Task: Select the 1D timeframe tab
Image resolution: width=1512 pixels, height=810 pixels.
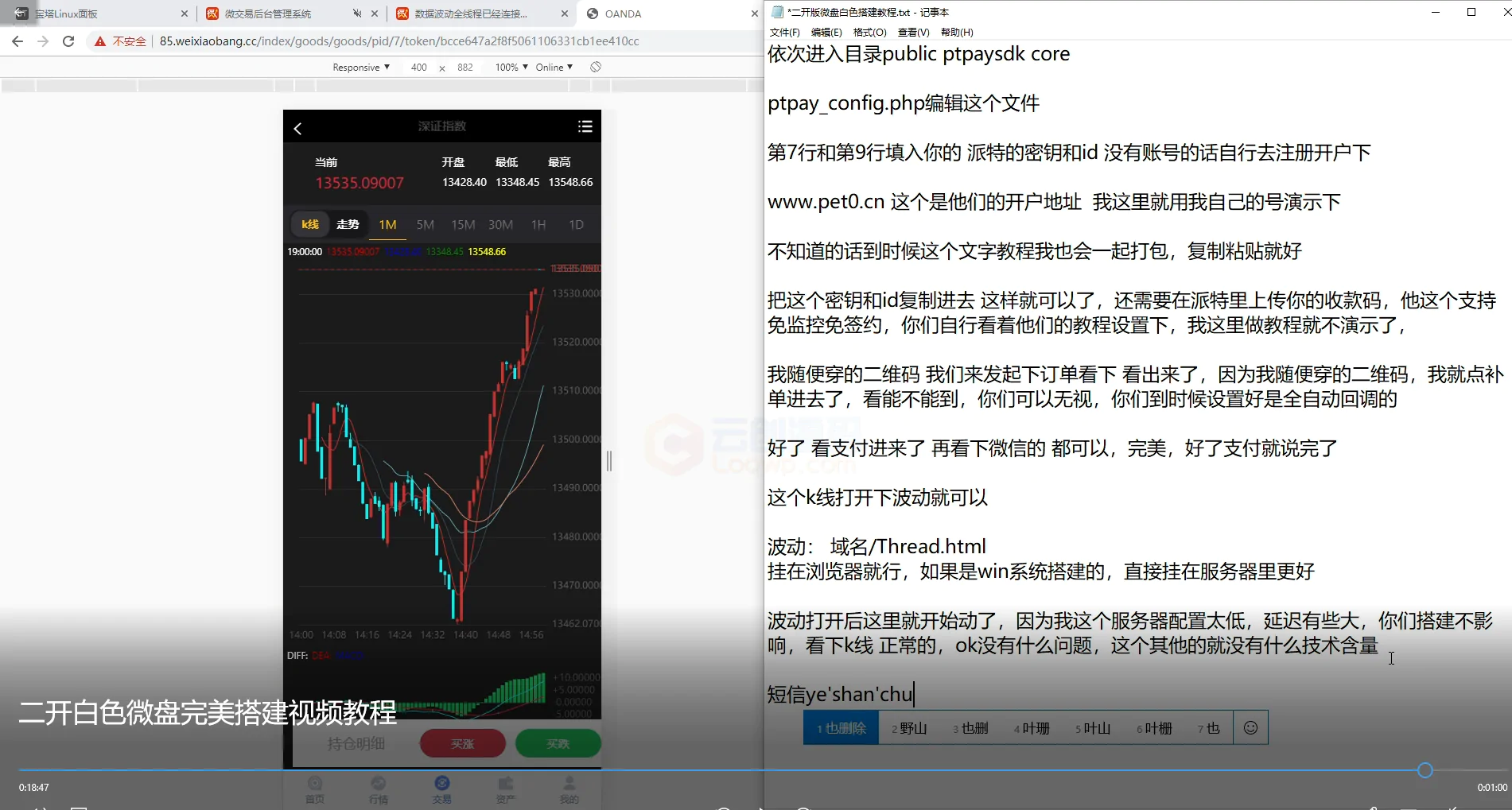Action: point(577,225)
